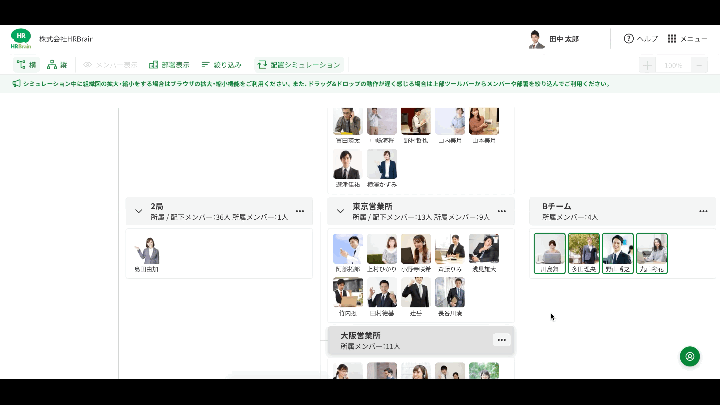Open the メニュー grid menu

(x=687, y=39)
